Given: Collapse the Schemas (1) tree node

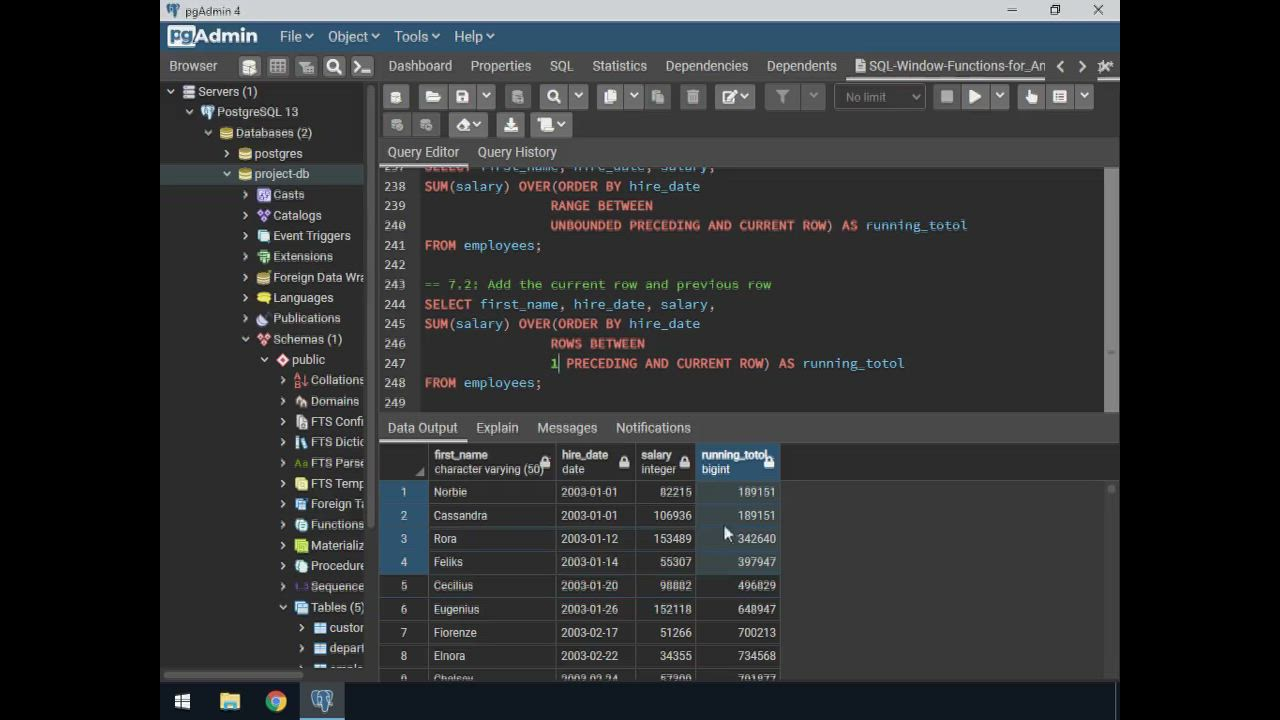Looking at the screenshot, I should point(246,339).
